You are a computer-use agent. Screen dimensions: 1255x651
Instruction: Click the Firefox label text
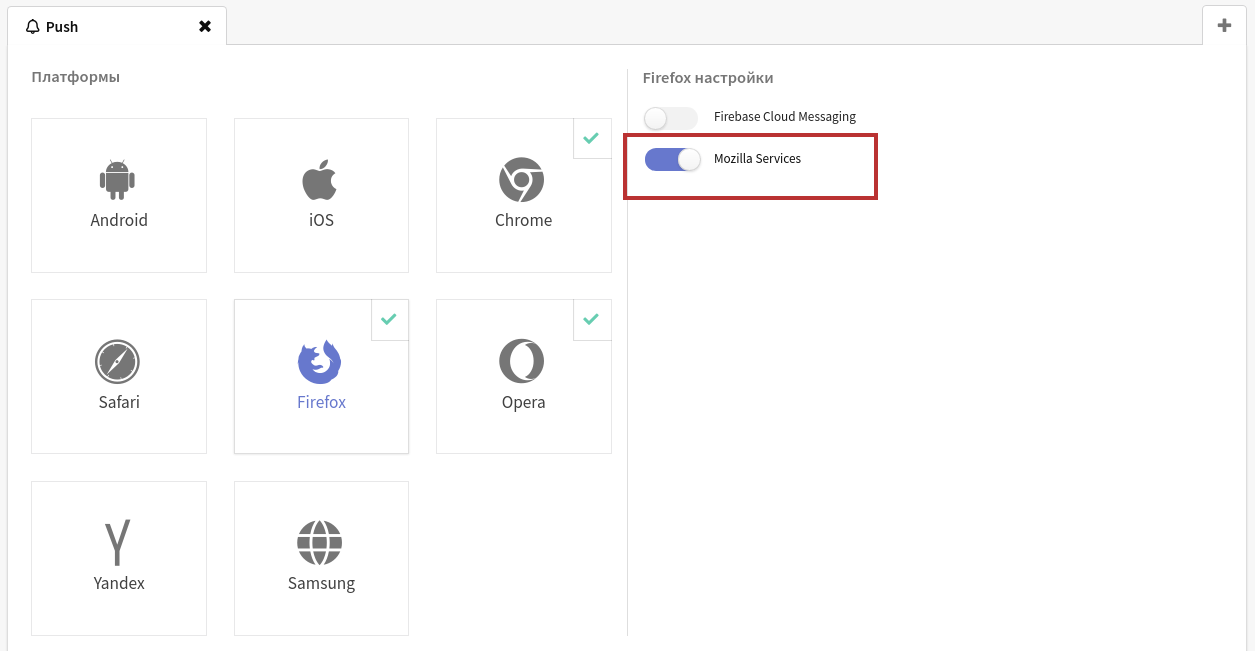point(321,402)
